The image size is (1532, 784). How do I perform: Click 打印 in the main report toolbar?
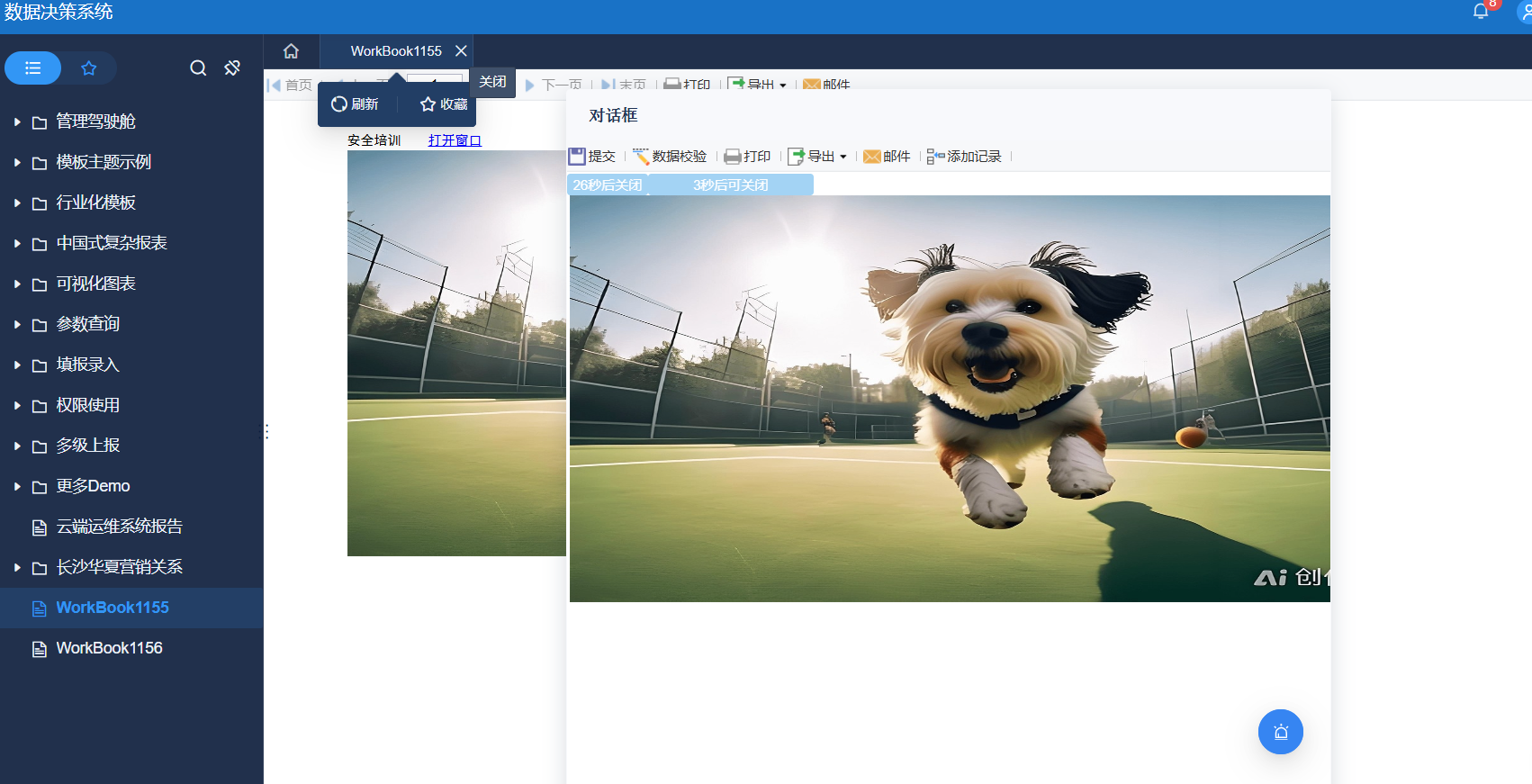(x=687, y=85)
